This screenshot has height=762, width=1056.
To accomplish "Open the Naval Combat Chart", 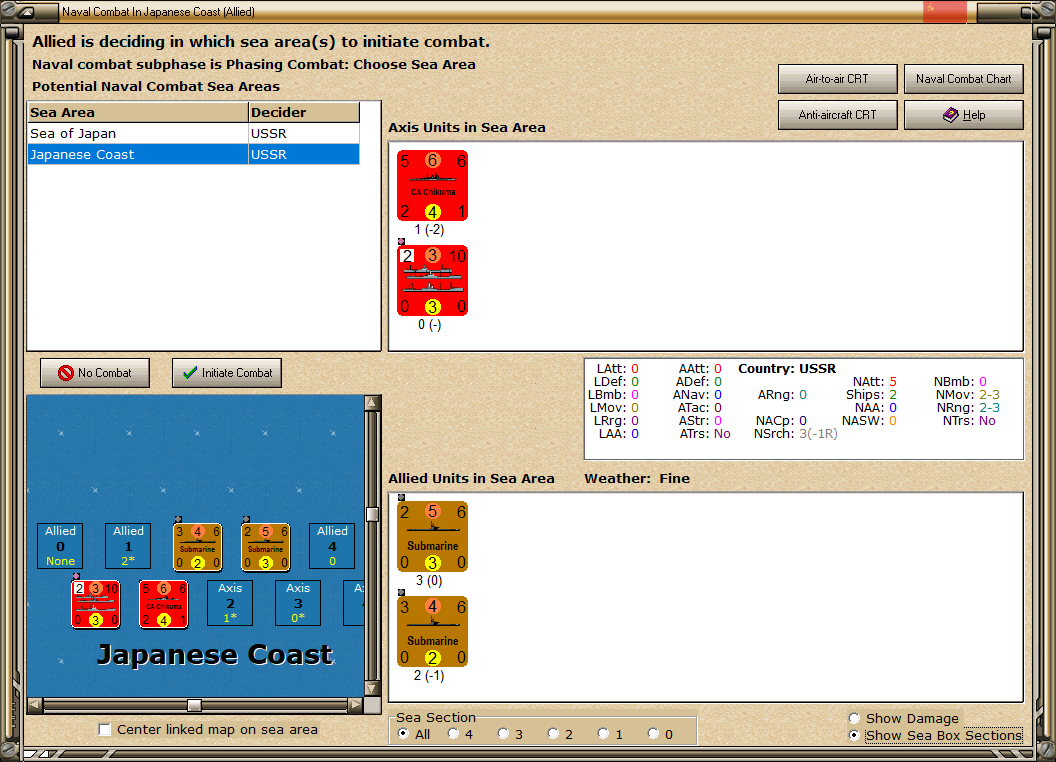I will click(964, 79).
